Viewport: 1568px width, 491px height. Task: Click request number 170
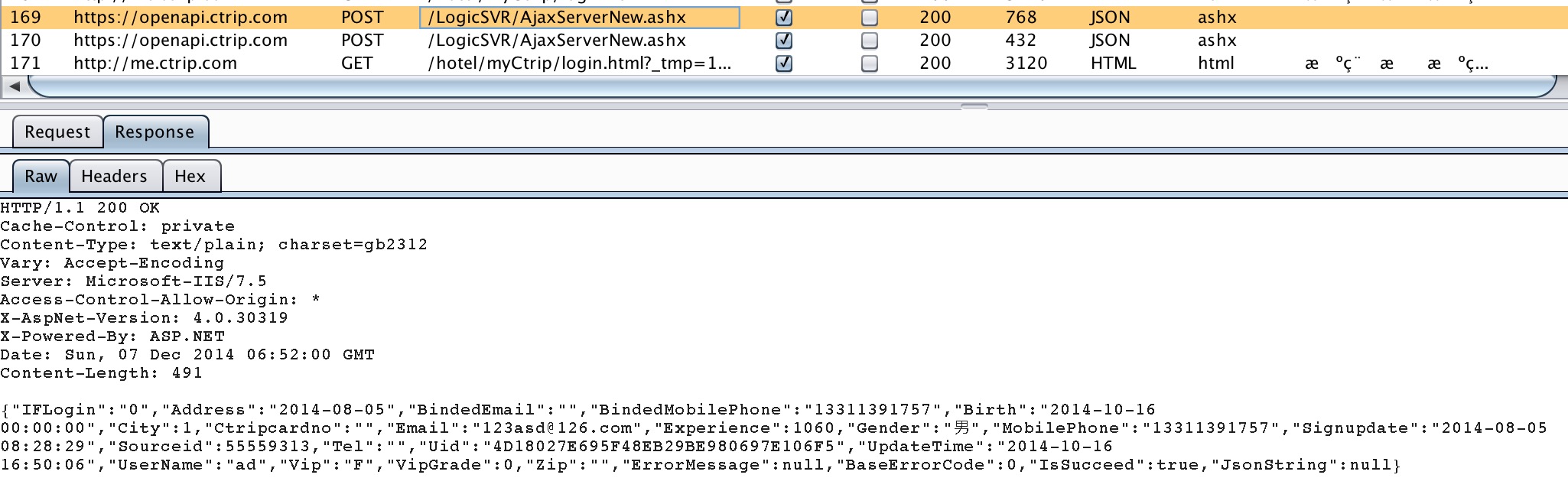point(26,41)
